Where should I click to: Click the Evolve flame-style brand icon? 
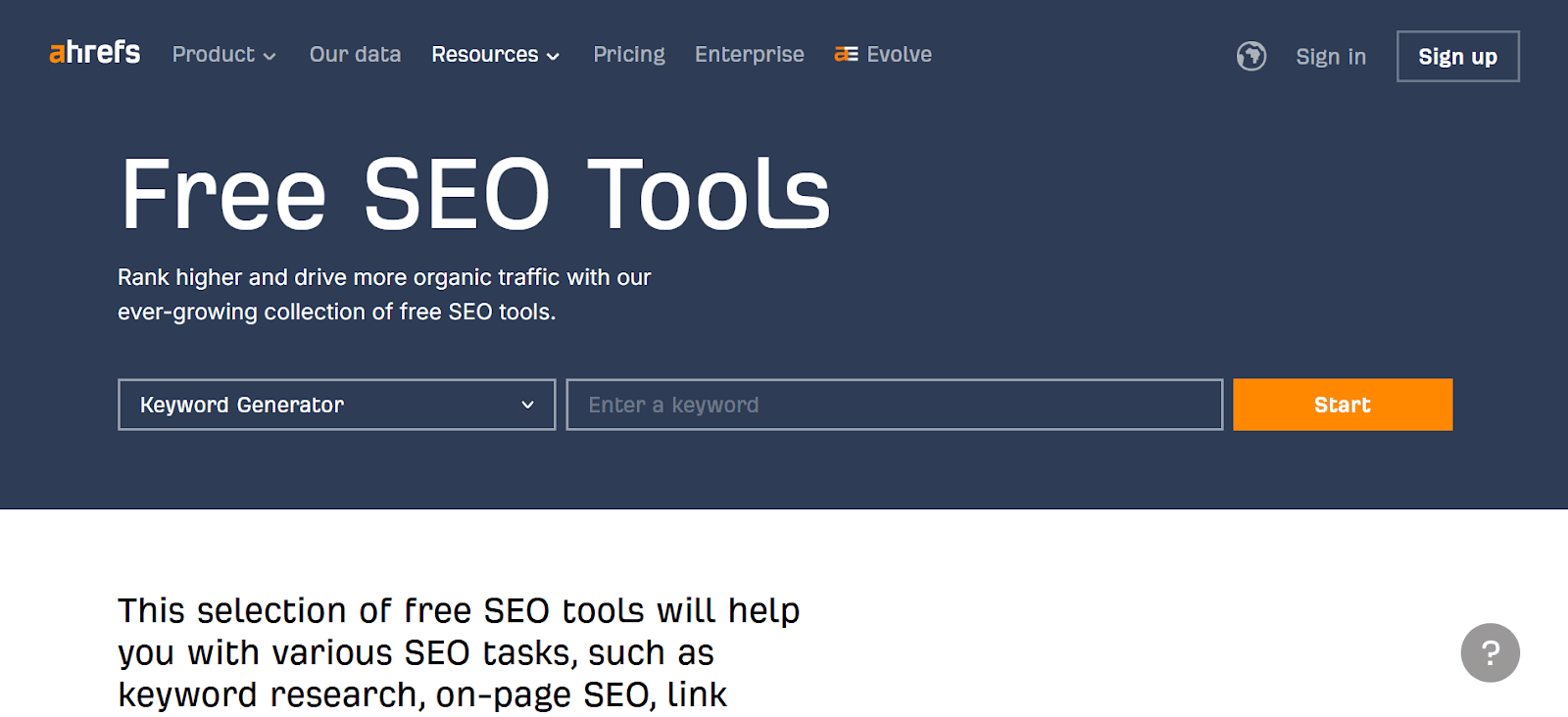click(847, 54)
